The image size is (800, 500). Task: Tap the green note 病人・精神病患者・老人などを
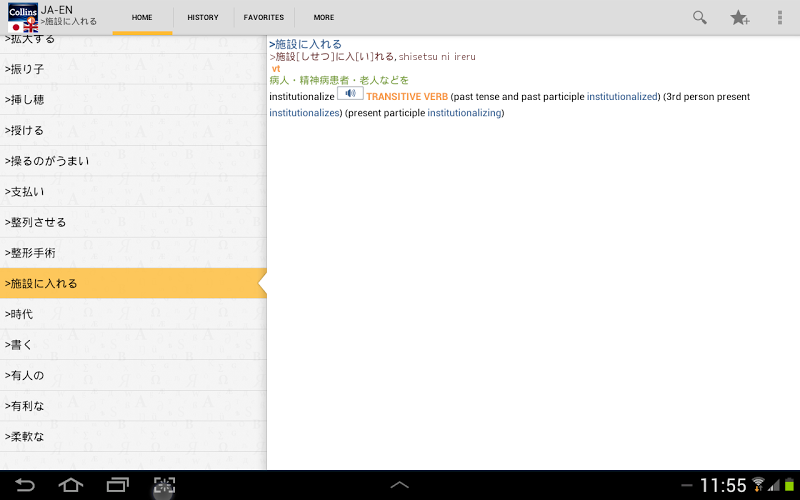(339, 80)
